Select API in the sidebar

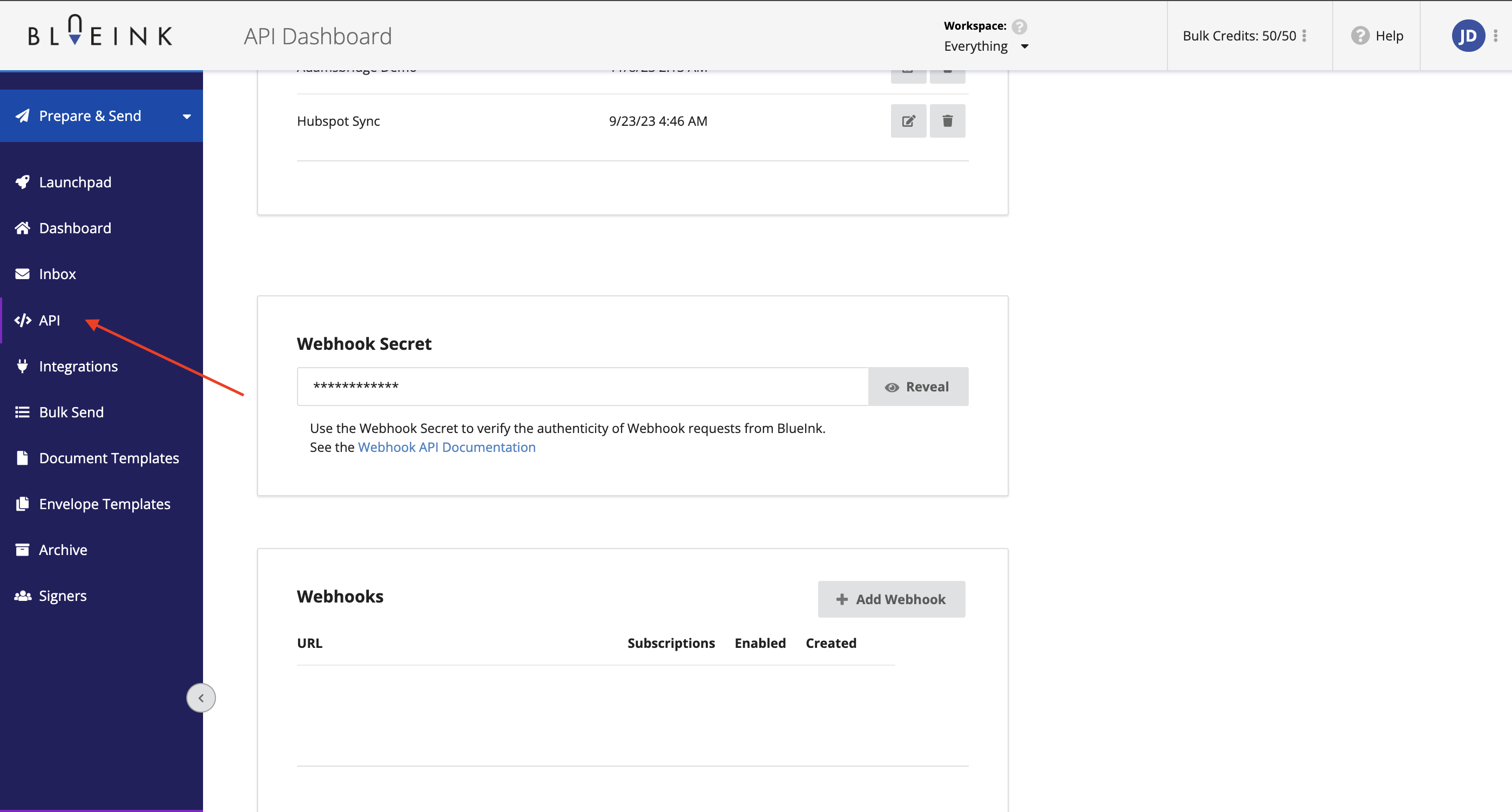pyautogui.click(x=49, y=320)
